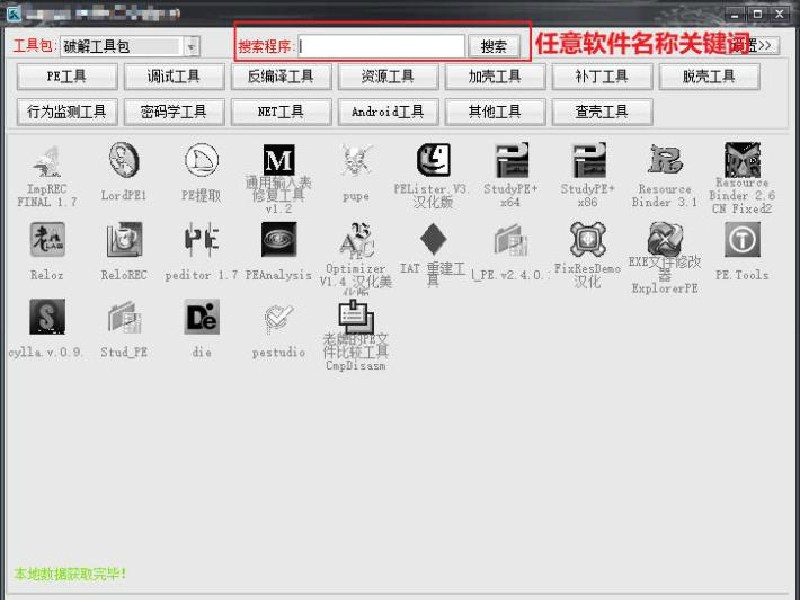This screenshot has height=600, width=800.
Task: Open the StudyPE+ x86 icon
Action: click(588, 160)
